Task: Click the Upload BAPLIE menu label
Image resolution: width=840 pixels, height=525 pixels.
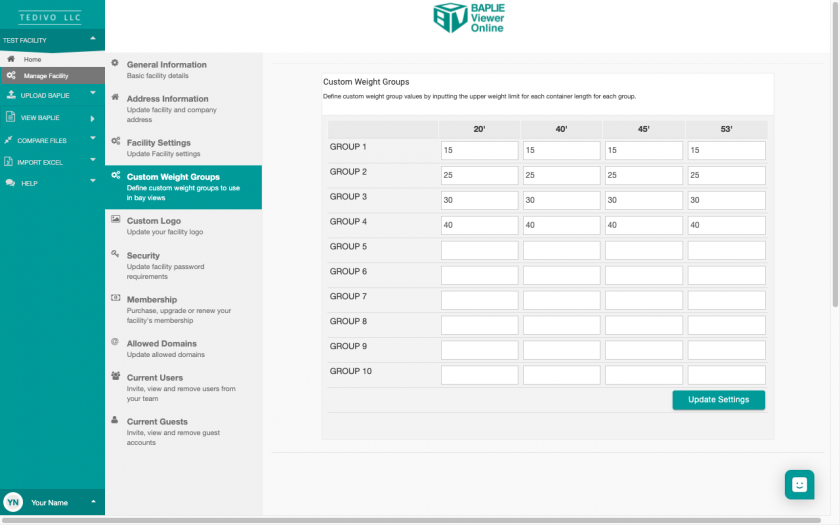Action: pos(45,95)
